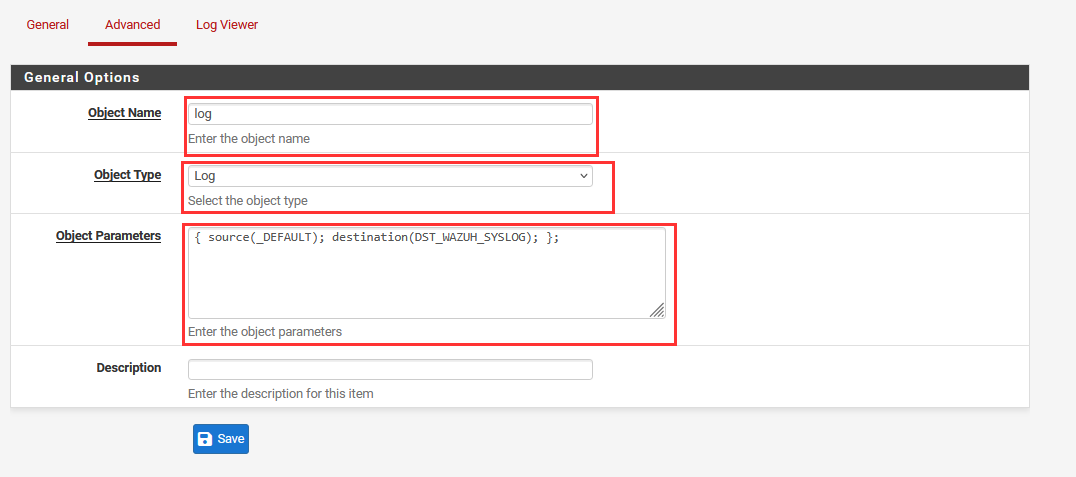Open the Log Viewer tab
This screenshot has height=477, width=1076.
[227, 25]
